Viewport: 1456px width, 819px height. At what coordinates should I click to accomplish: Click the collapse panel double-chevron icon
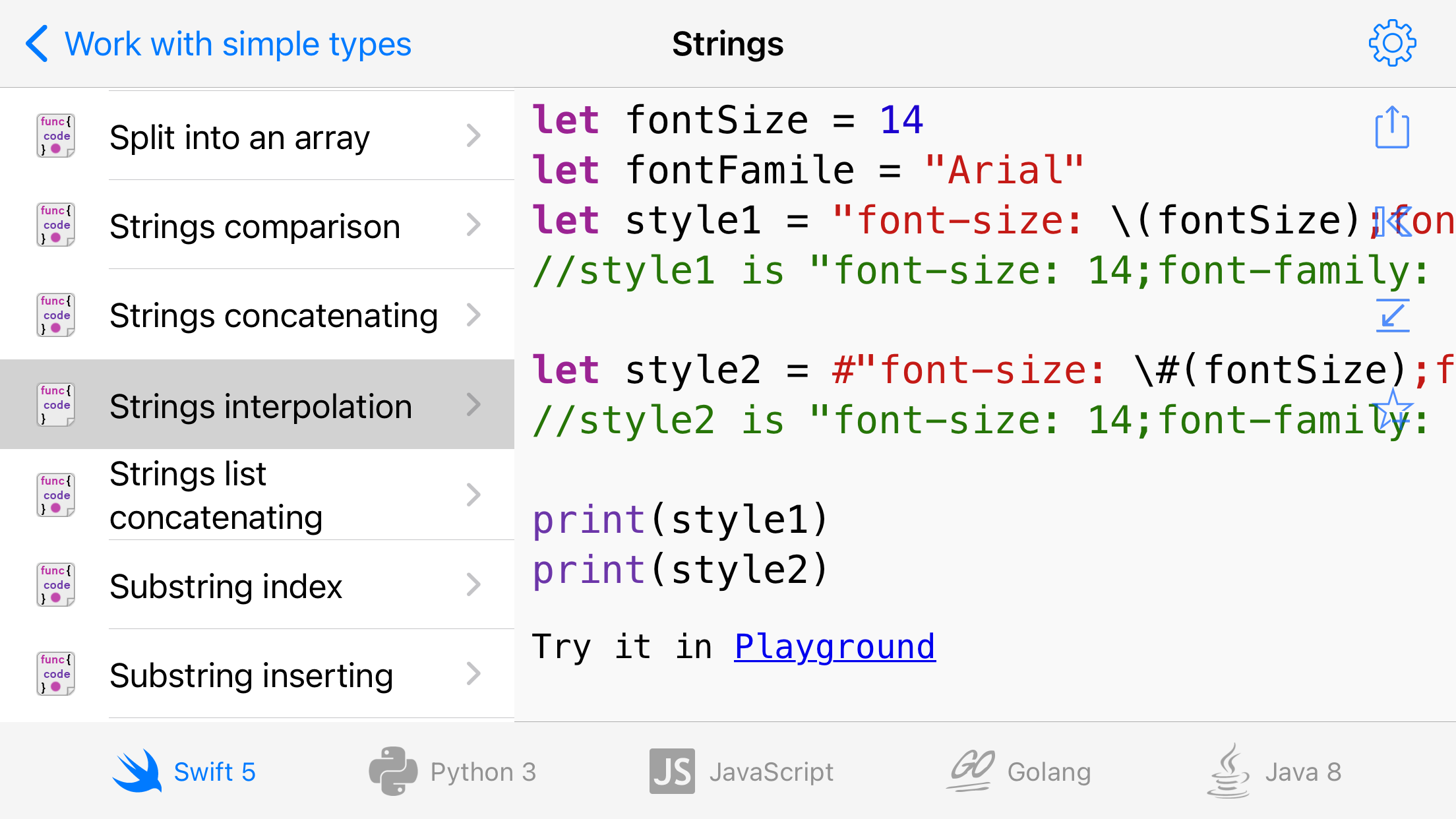(x=1392, y=222)
